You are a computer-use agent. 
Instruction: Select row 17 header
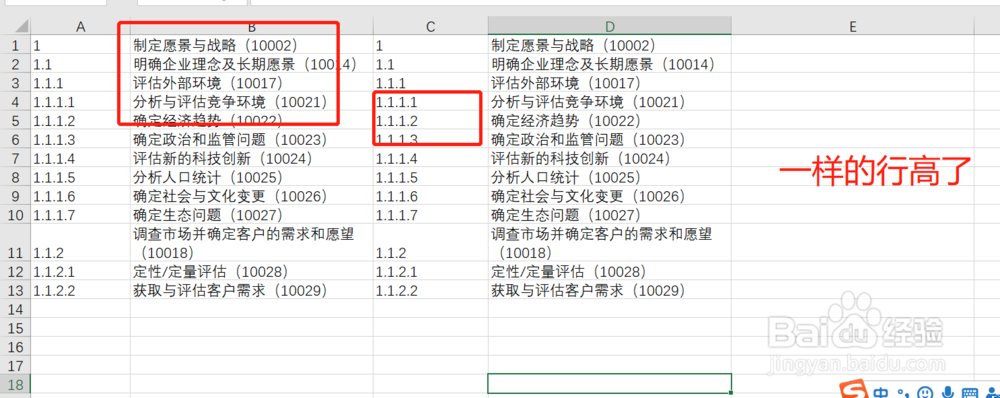coord(15,365)
